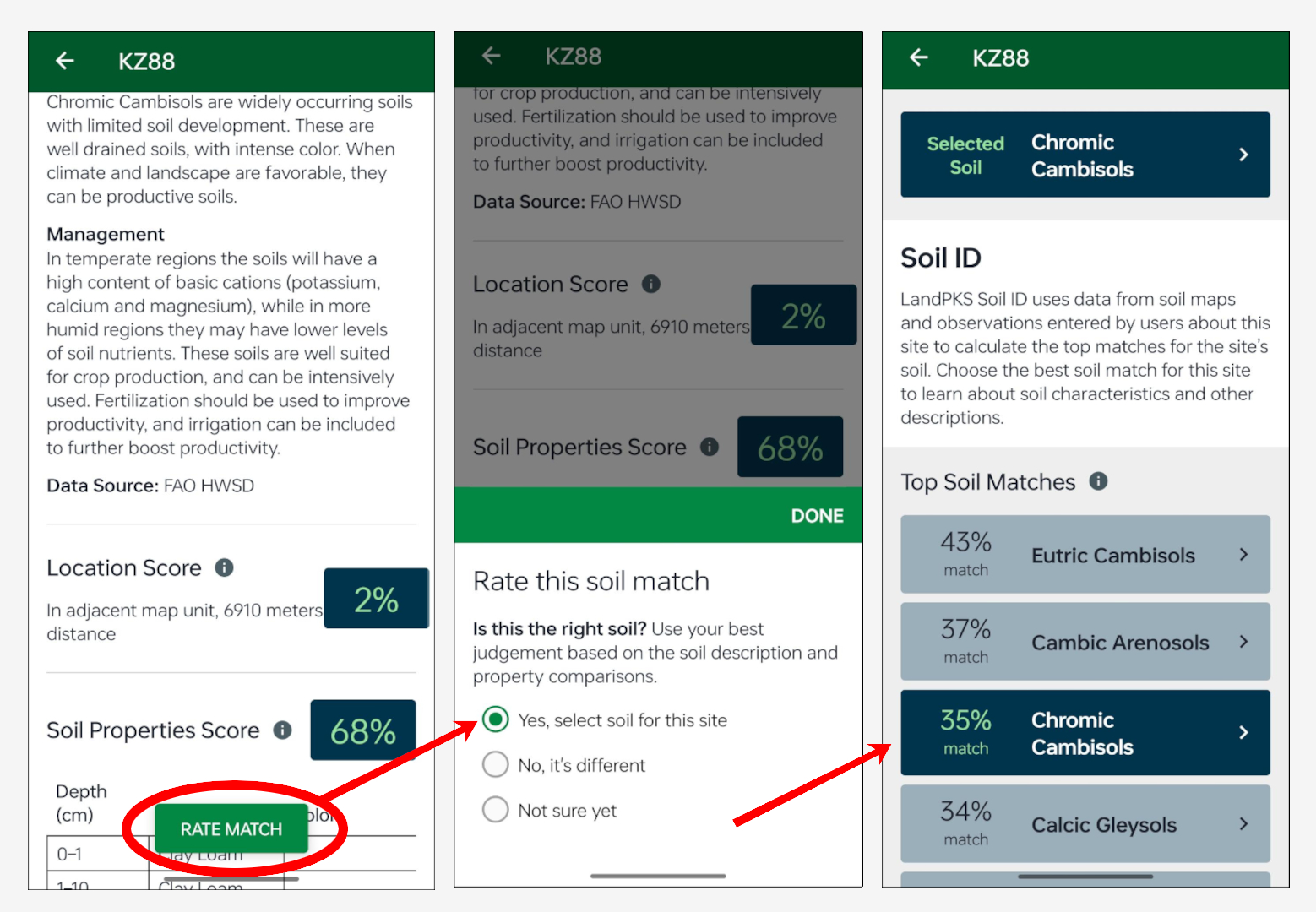Image resolution: width=1316 pixels, height=912 pixels.
Task: Expand the Selected Soil Chromic Cambisols entry
Action: [x=1085, y=155]
